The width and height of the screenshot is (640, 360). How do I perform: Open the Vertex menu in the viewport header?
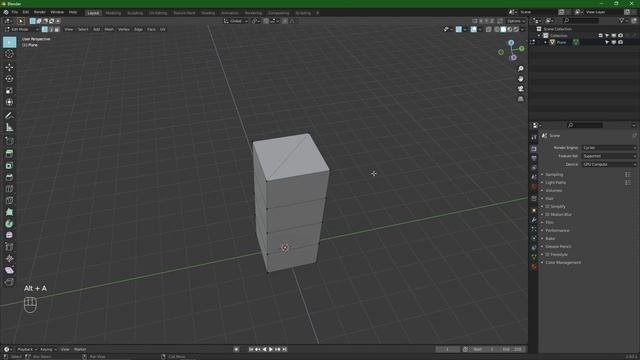pos(124,29)
